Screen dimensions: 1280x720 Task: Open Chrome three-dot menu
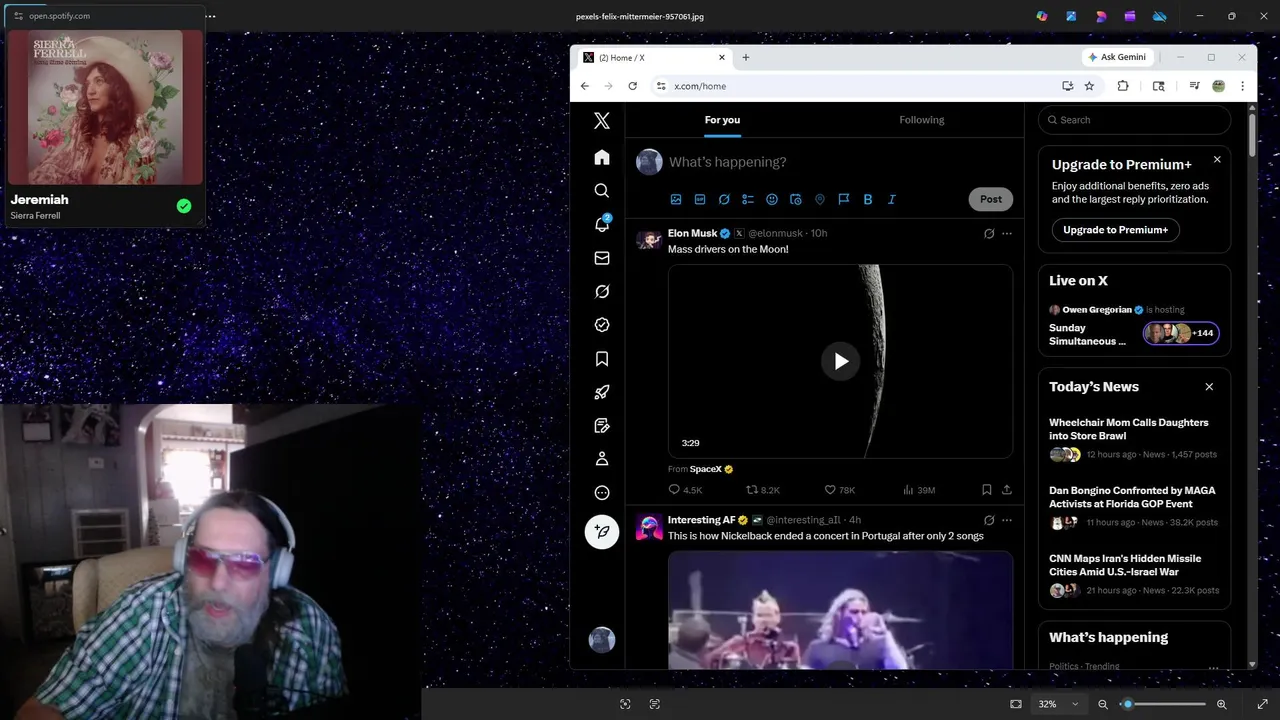click(1242, 86)
